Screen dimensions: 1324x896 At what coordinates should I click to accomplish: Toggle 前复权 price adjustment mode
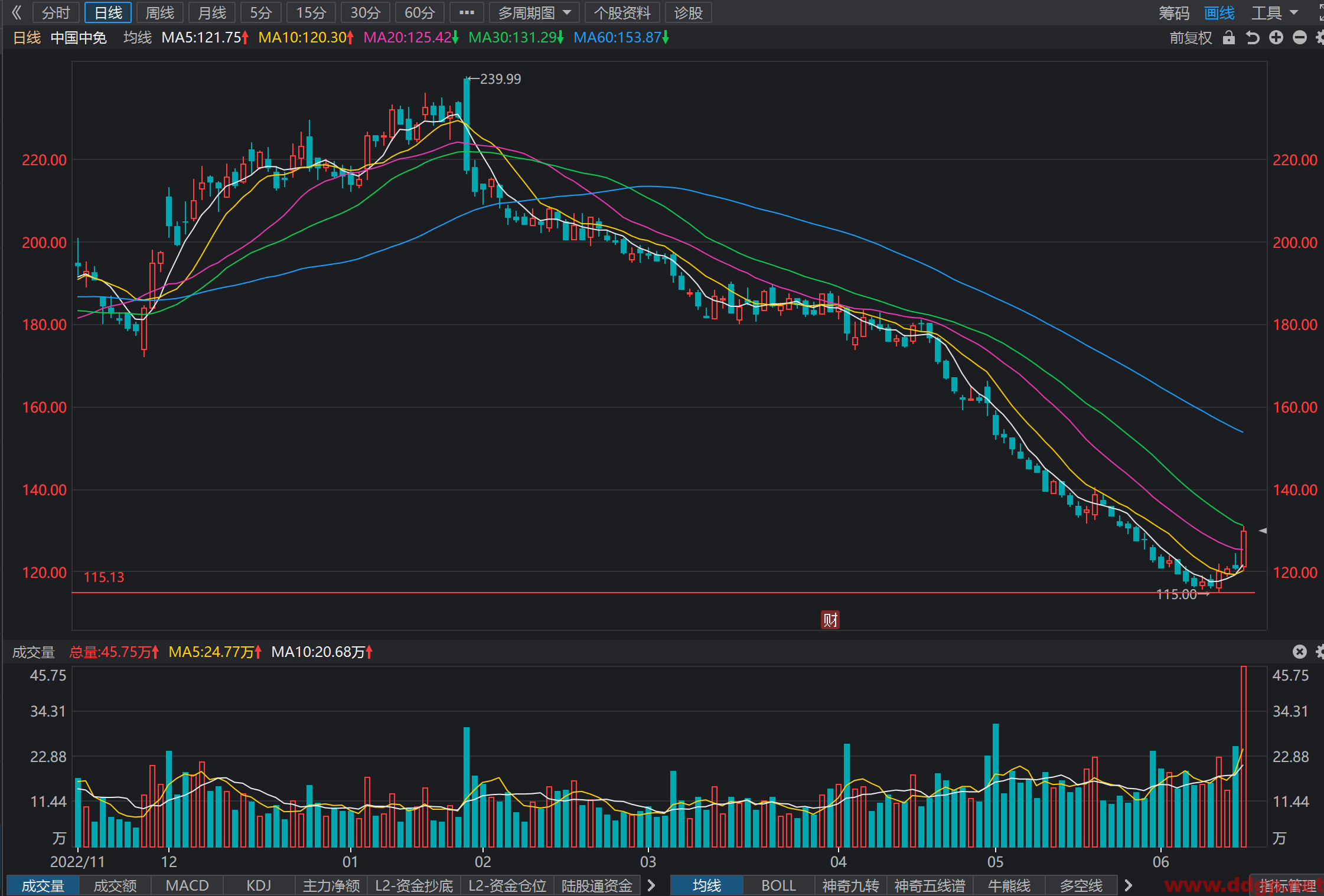click(x=1191, y=38)
